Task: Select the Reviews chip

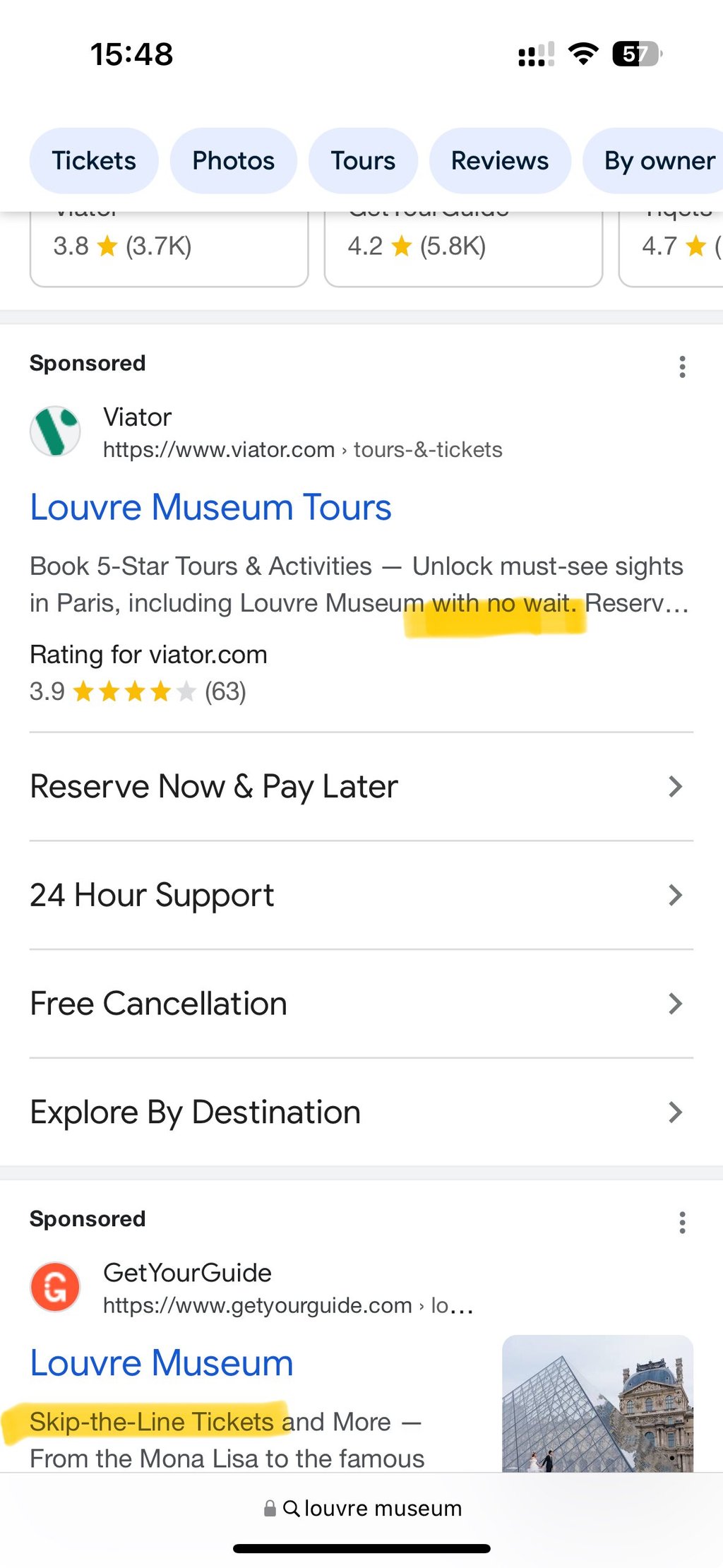Action: pos(500,161)
